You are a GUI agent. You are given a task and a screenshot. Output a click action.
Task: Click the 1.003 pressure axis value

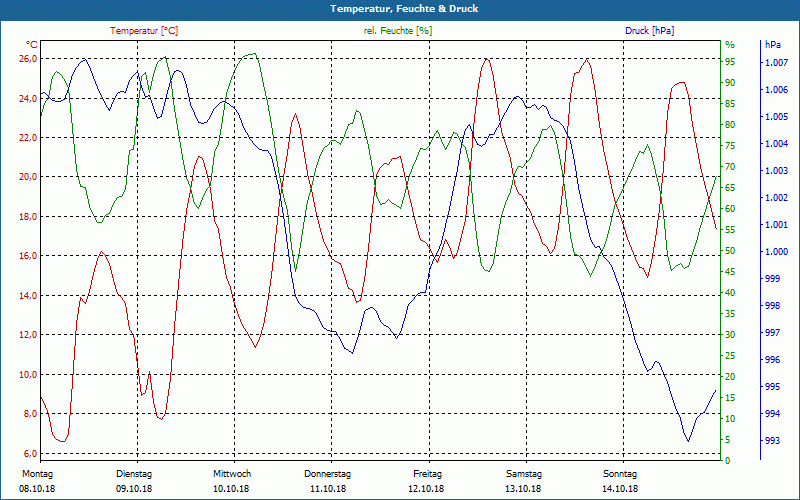click(x=776, y=171)
